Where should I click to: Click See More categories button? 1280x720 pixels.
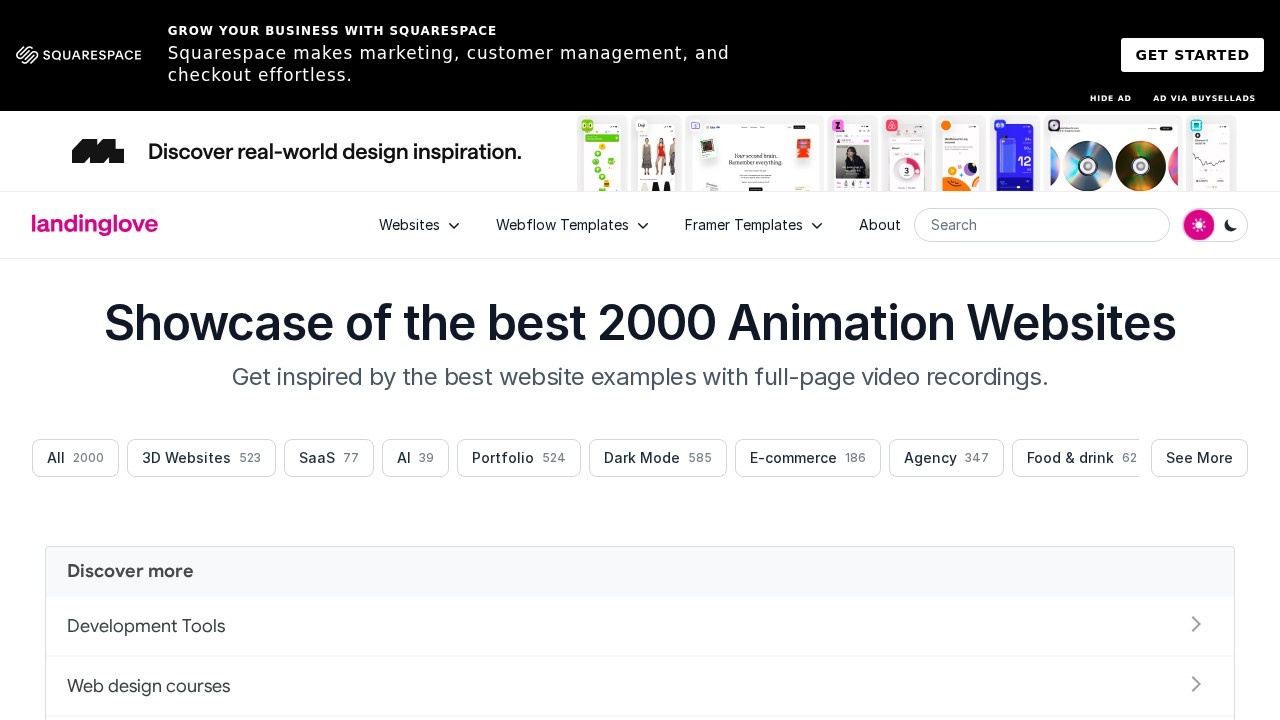pyautogui.click(x=1199, y=458)
